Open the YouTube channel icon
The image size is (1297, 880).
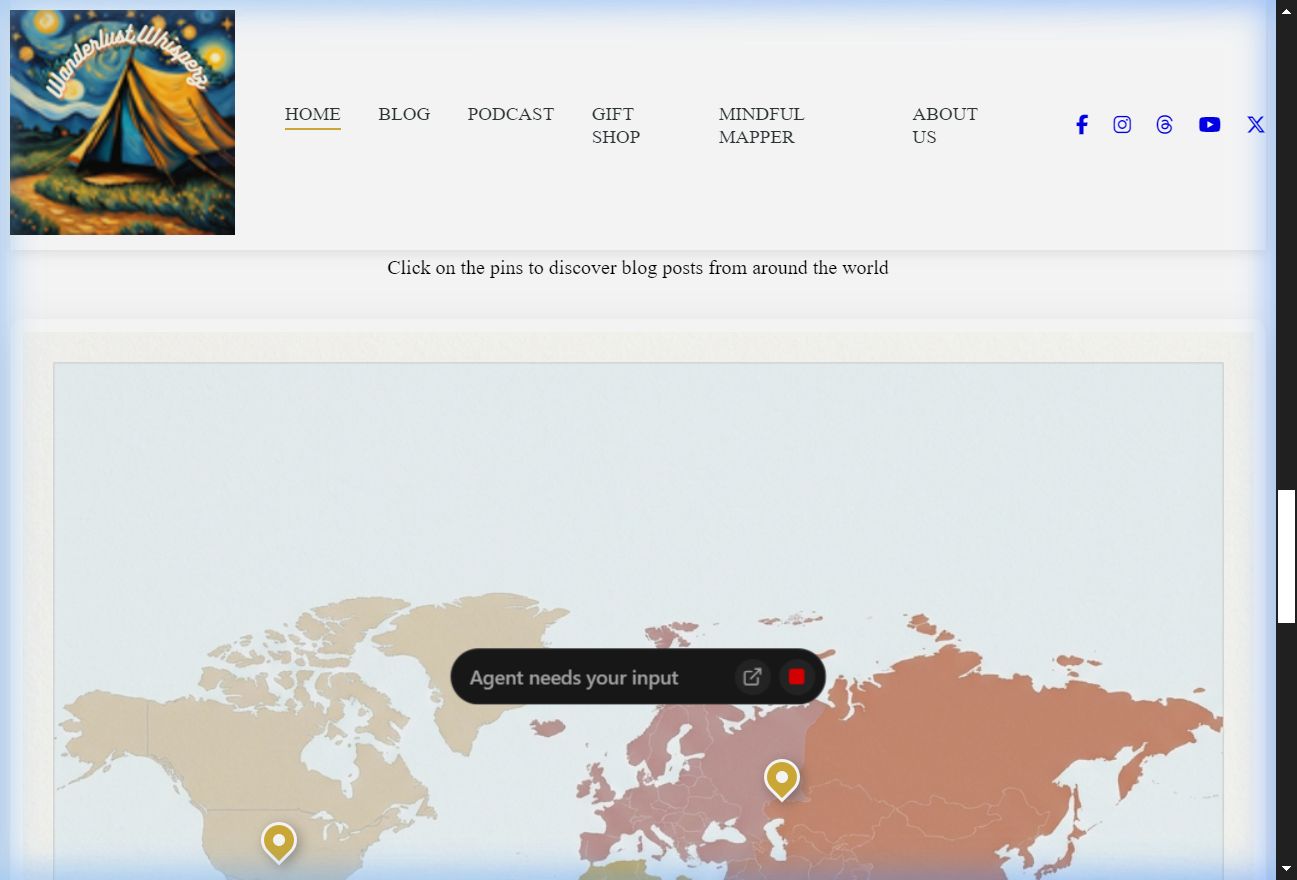(x=1209, y=125)
